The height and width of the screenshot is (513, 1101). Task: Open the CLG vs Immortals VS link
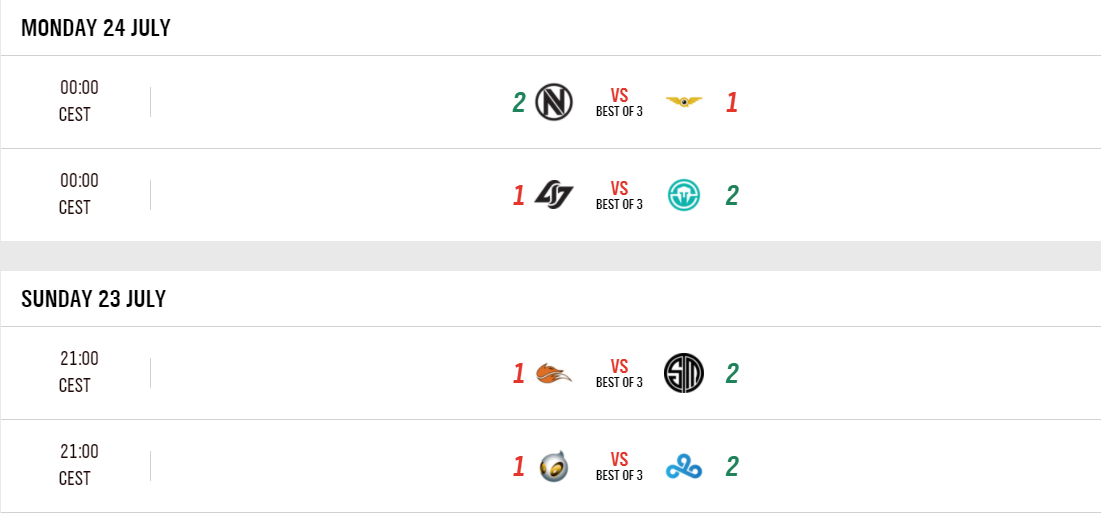tap(619, 189)
